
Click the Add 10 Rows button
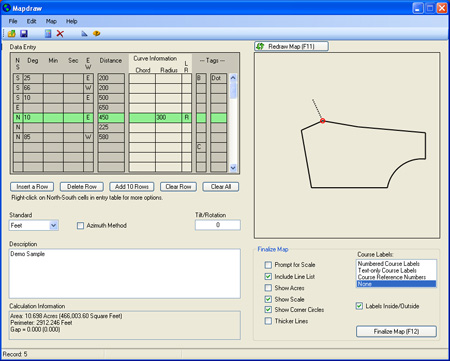pos(132,187)
